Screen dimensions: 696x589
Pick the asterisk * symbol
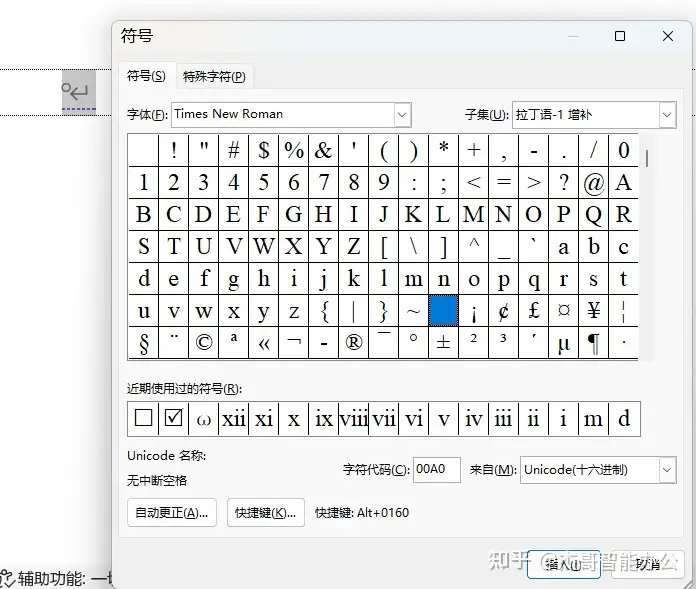(443, 150)
